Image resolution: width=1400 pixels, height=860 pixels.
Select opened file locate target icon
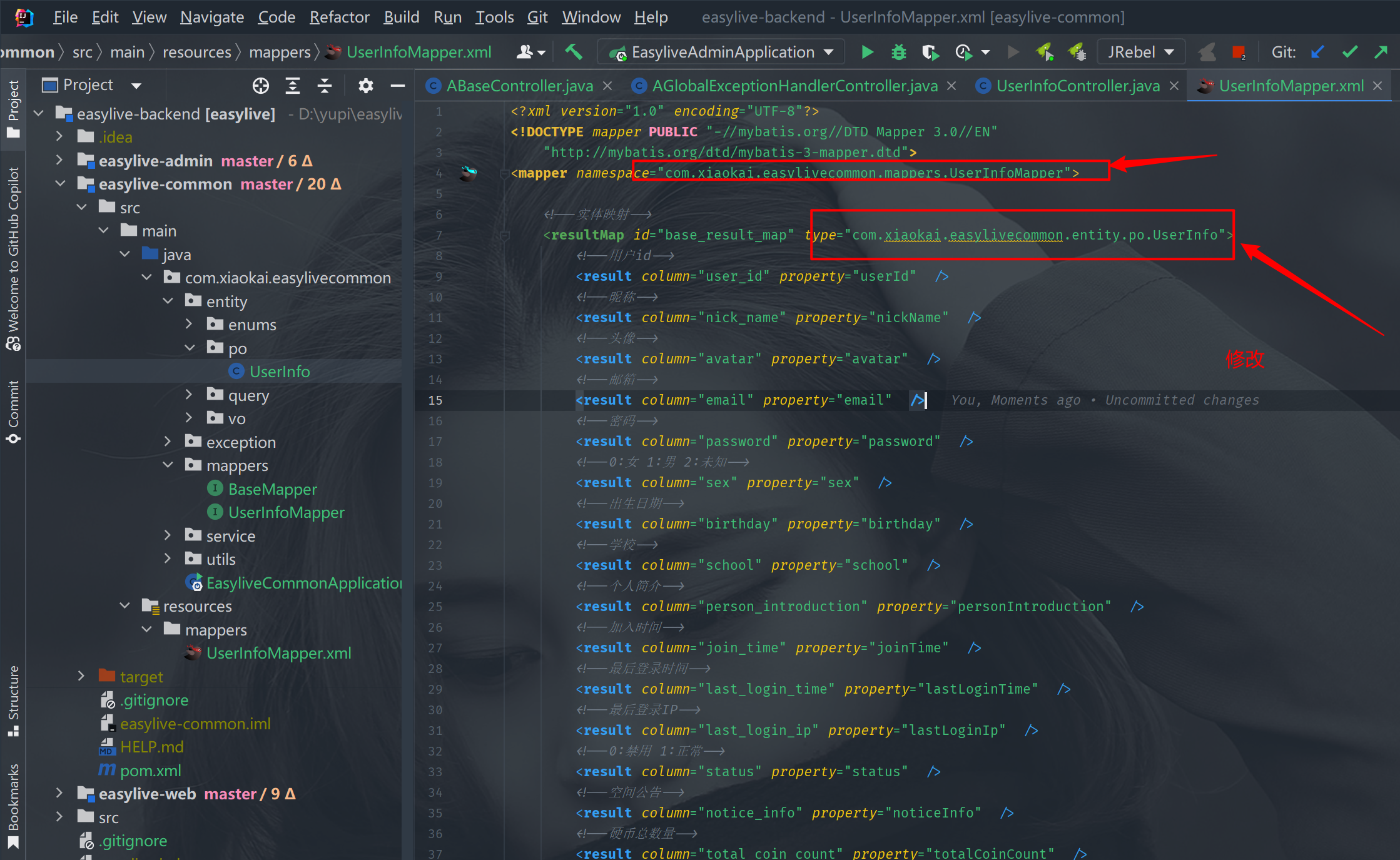[261, 86]
